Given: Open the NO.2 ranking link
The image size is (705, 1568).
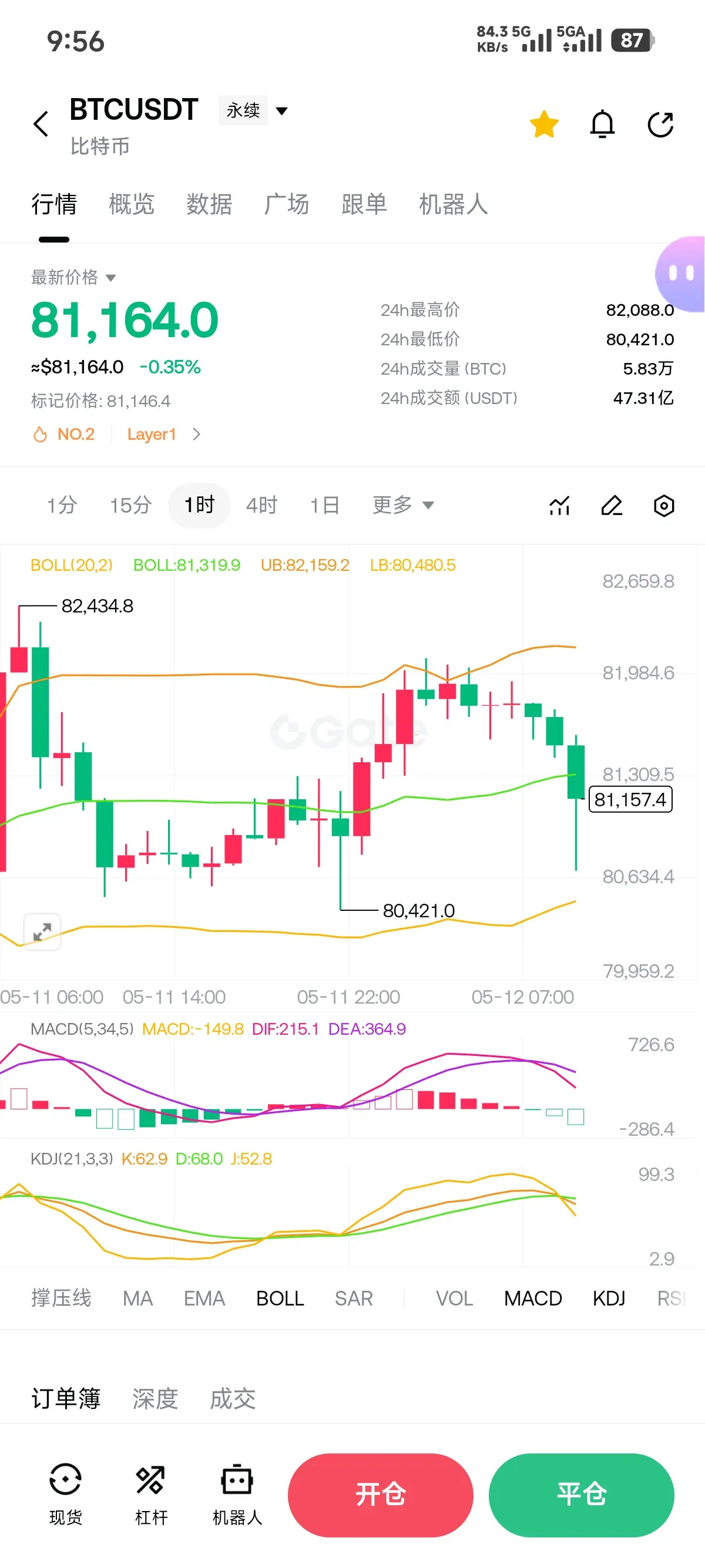Looking at the screenshot, I should tap(76, 434).
